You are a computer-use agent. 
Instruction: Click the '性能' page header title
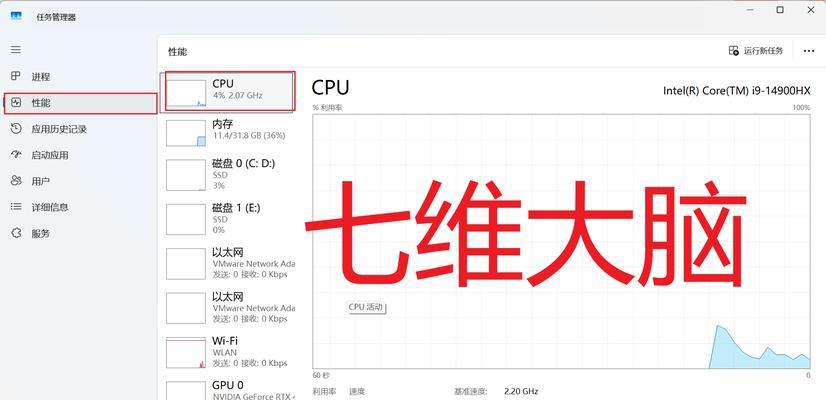(x=178, y=52)
